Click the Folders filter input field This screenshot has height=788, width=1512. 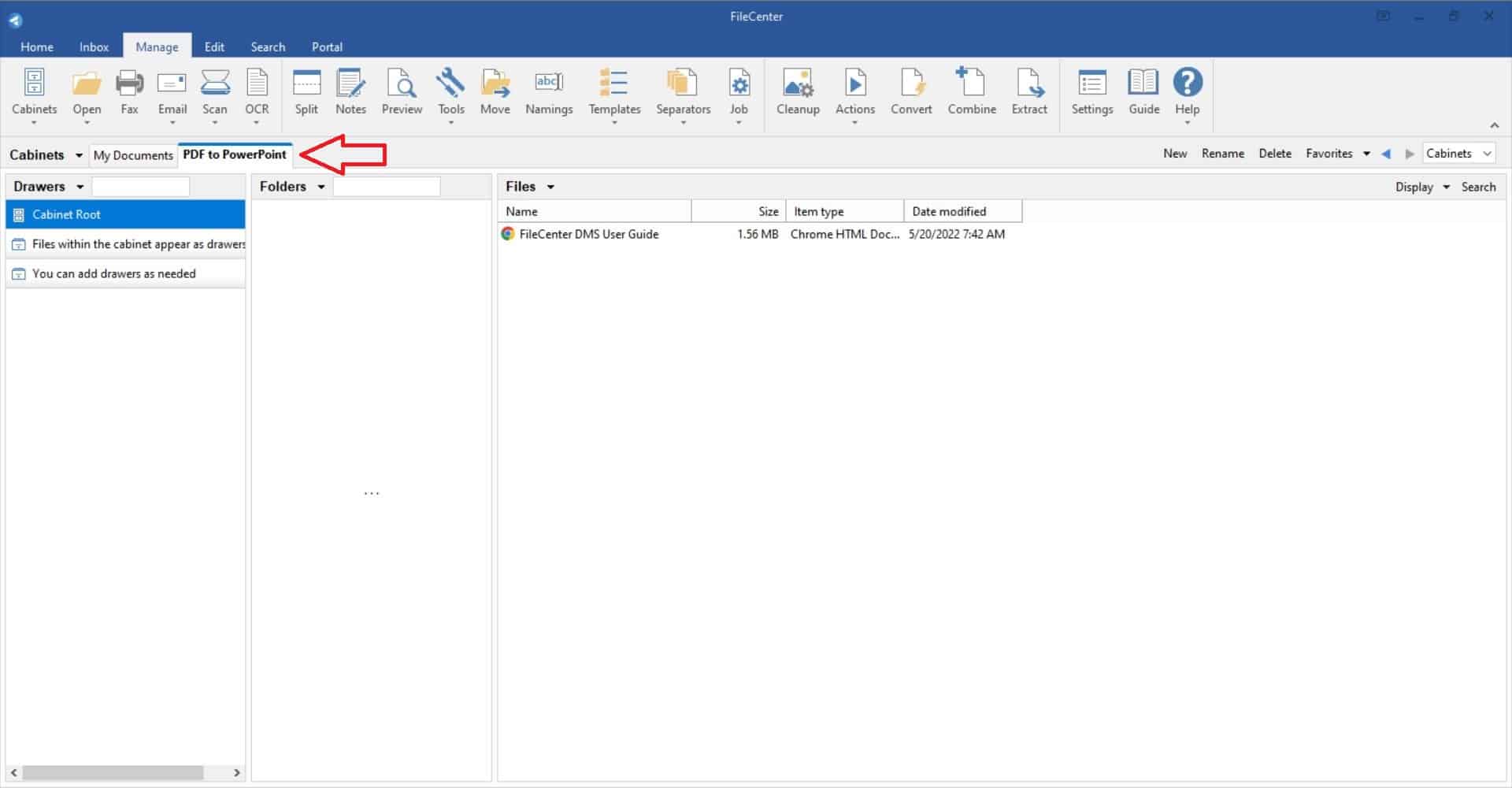(387, 187)
